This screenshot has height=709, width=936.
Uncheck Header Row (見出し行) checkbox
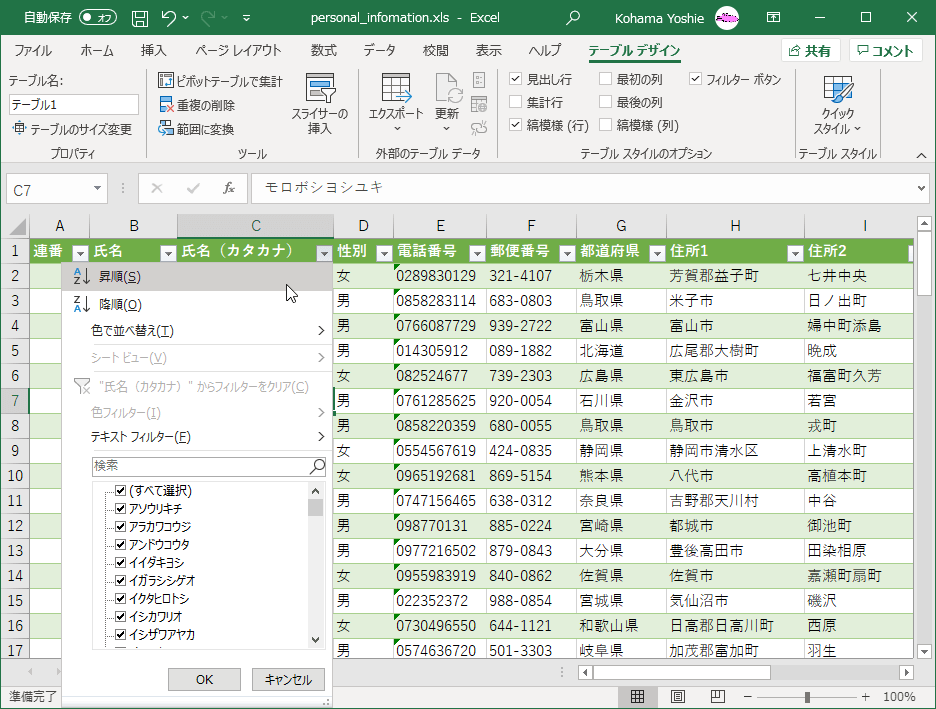pyautogui.click(x=516, y=79)
